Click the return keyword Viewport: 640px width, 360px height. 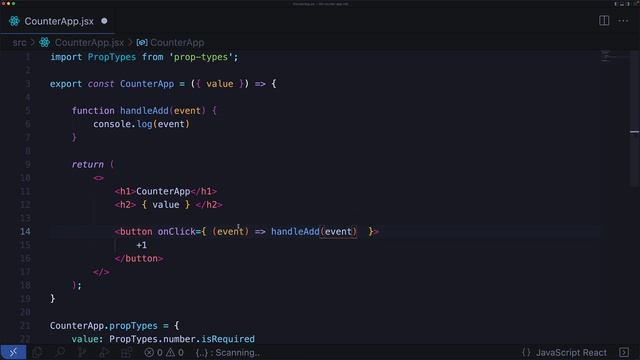tap(88, 164)
